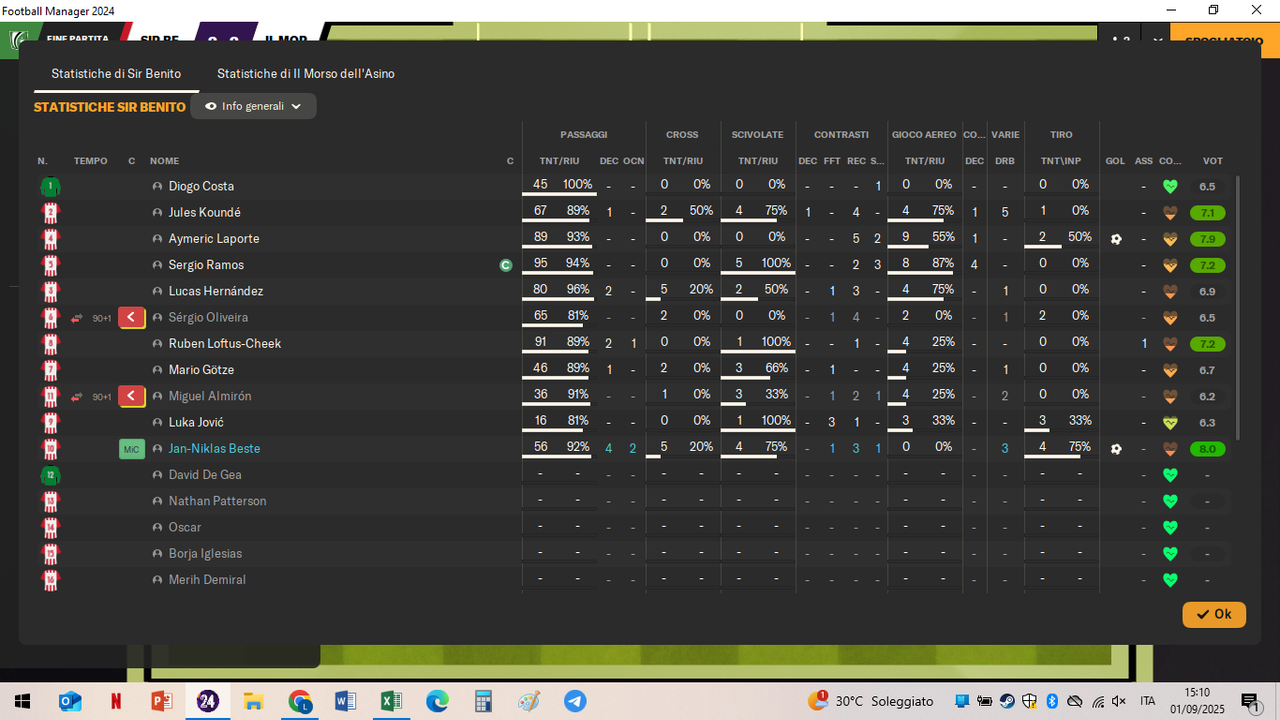Open Telegram from the taskbar
1280x720 pixels.
click(x=575, y=701)
